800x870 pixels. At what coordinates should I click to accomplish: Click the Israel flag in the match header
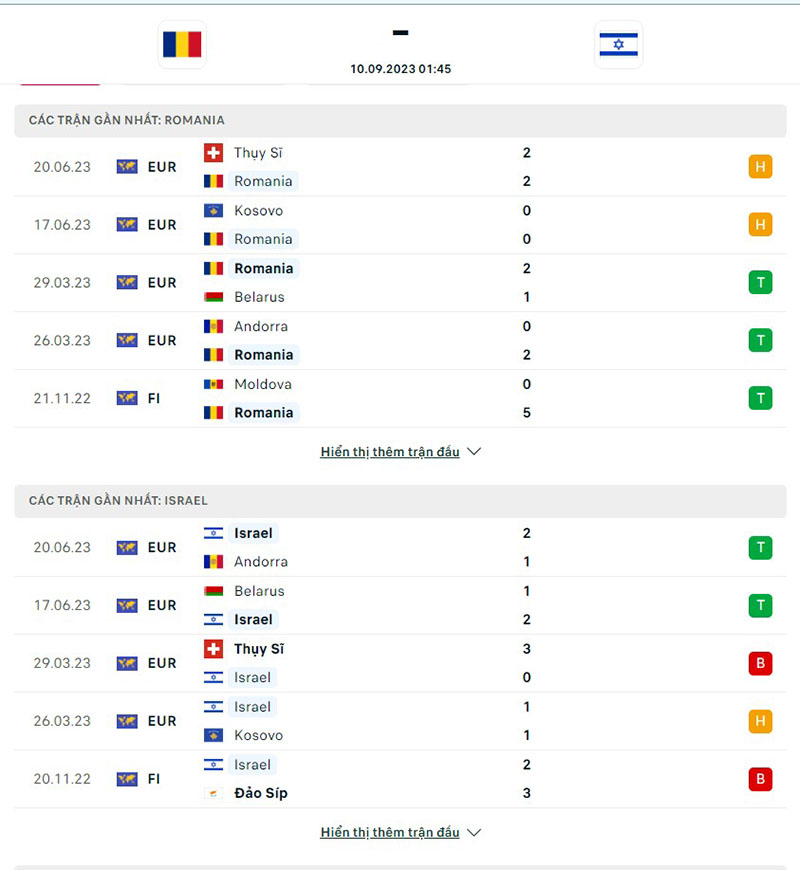pyautogui.click(x=618, y=44)
